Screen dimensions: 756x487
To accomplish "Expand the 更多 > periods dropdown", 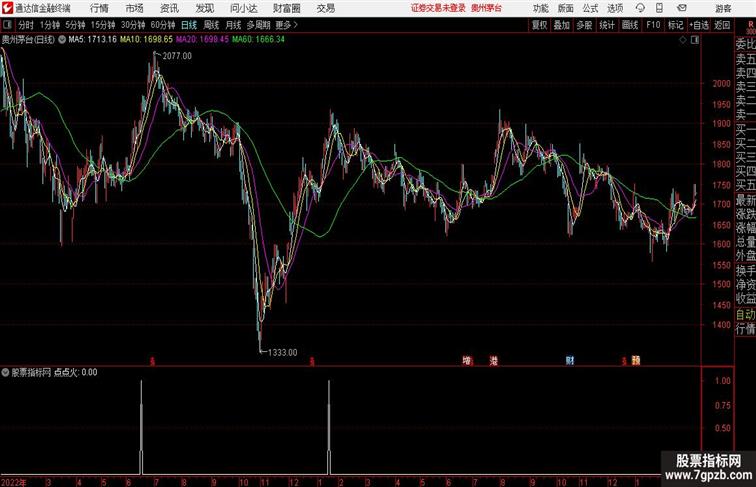I will pyautogui.click(x=287, y=25).
